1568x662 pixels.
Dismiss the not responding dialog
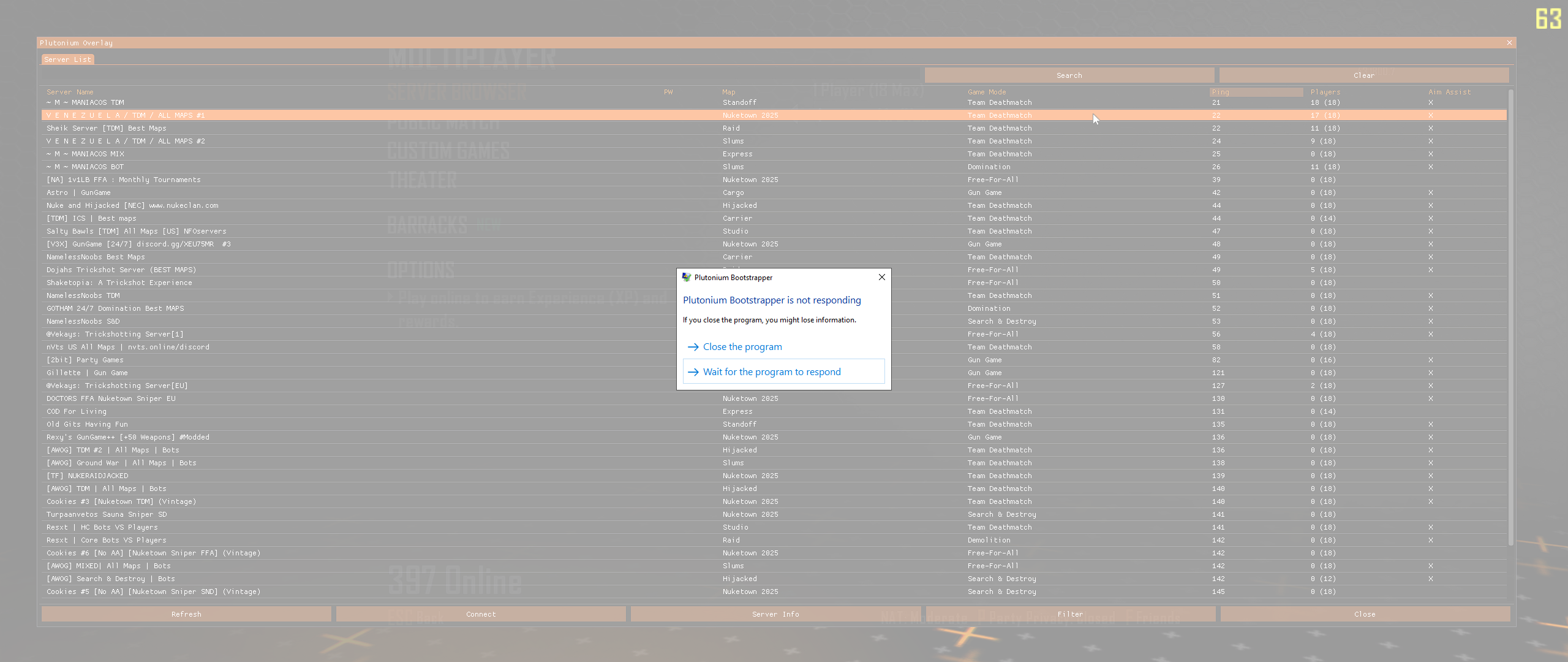click(881, 278)
